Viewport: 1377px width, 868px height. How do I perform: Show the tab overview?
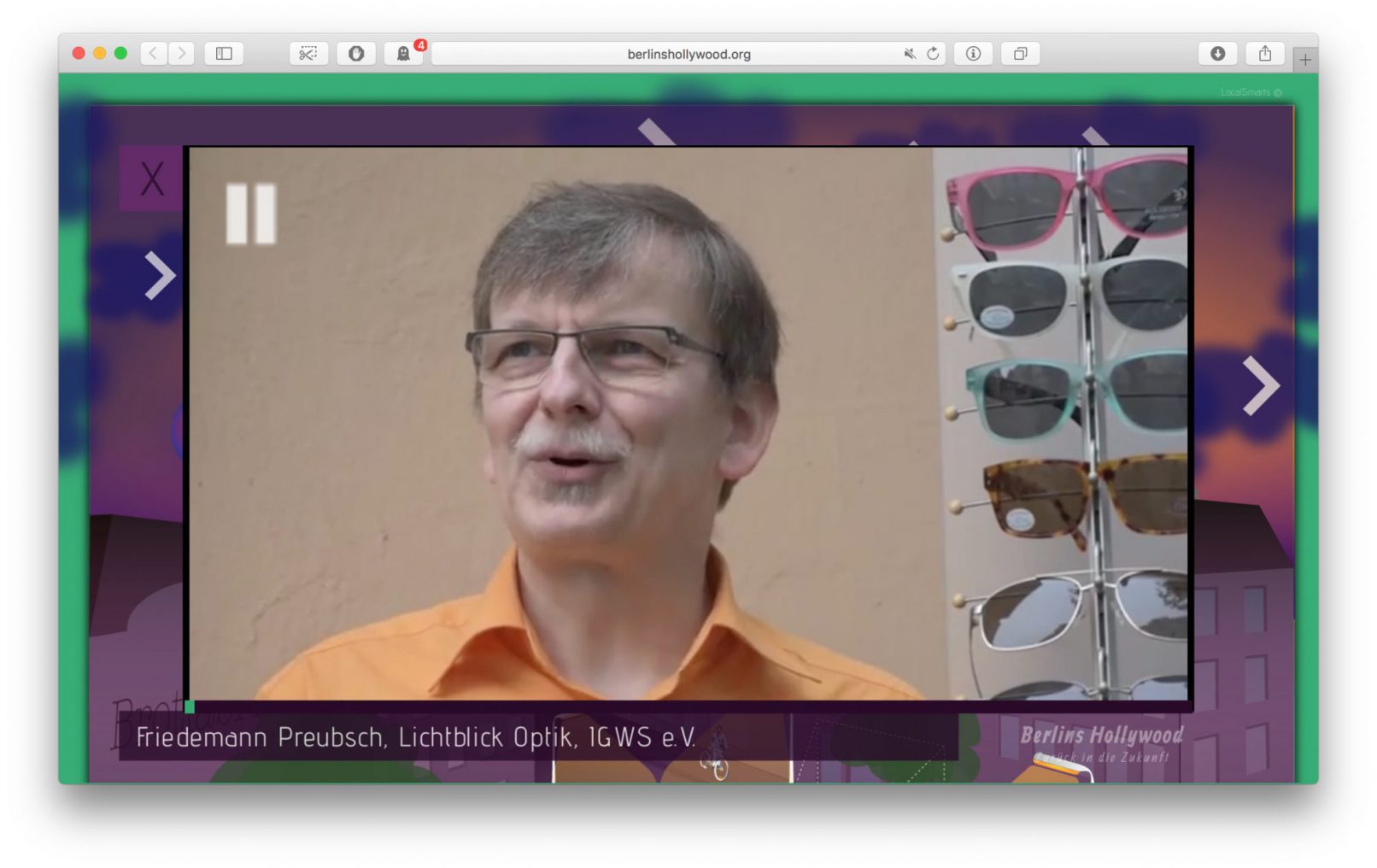pyautogui.click(x=1020, y=54)
